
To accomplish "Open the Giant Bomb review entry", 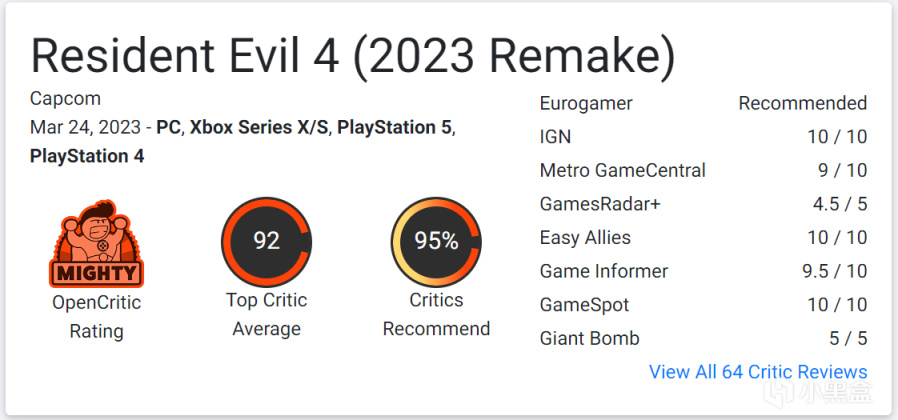I will click(x=703, y=338).
